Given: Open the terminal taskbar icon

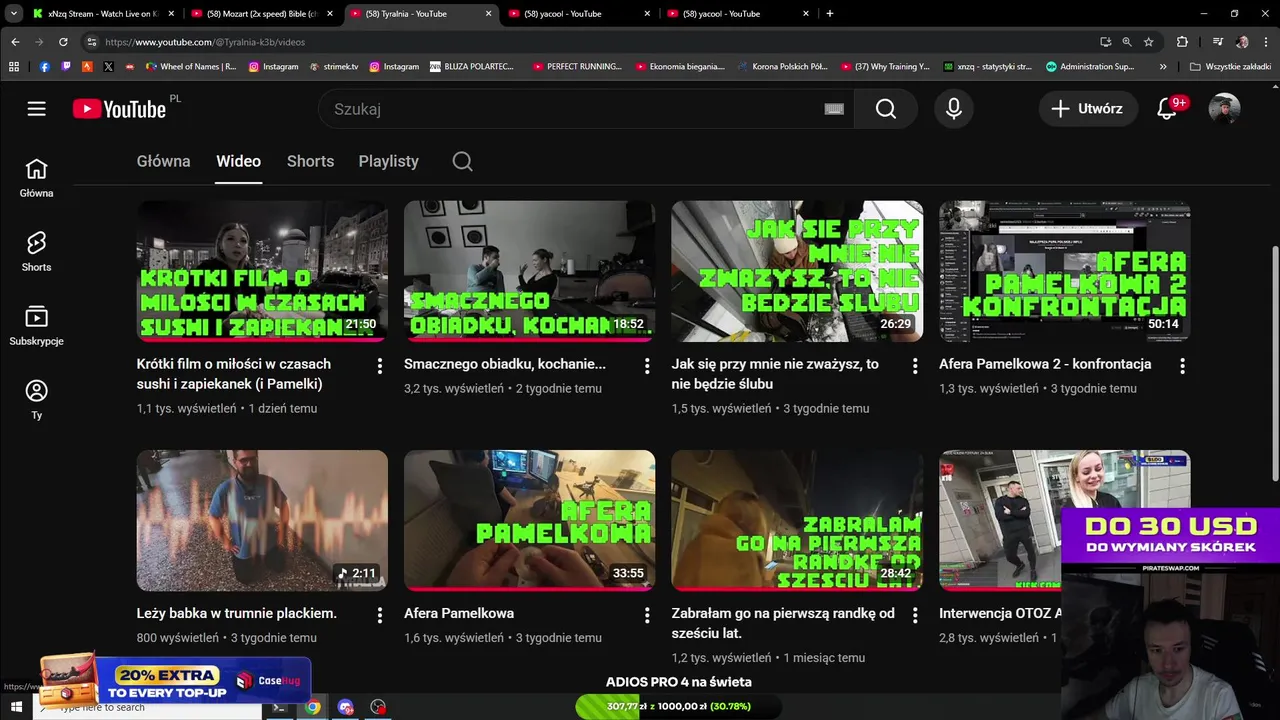Looking at the screenshot, I should 279,707.
